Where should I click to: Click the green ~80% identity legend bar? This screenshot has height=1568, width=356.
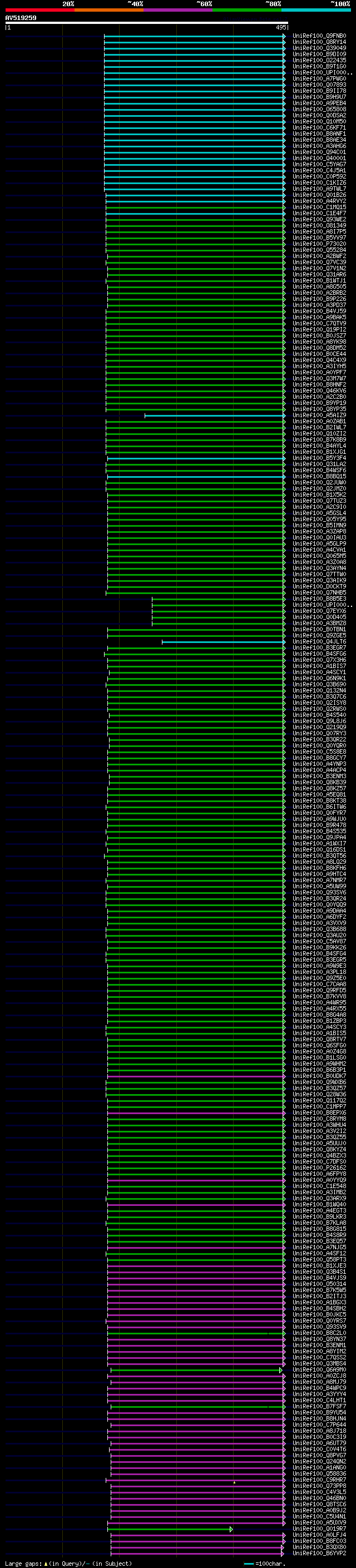click(x=247, y=10)
